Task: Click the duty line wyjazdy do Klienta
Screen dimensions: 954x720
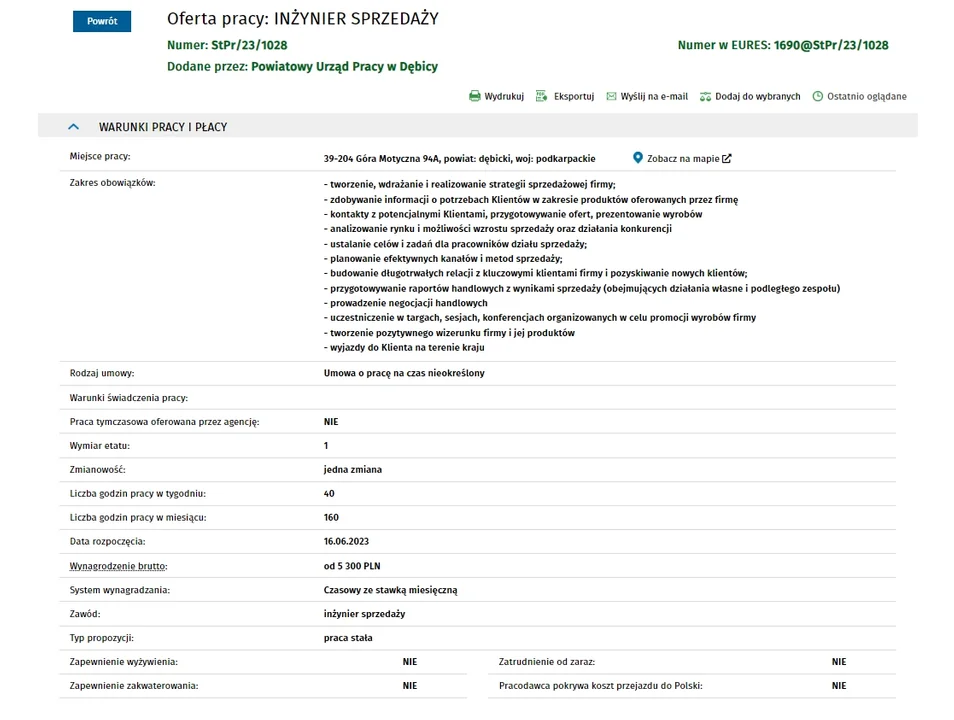Action: pos(404,348)
